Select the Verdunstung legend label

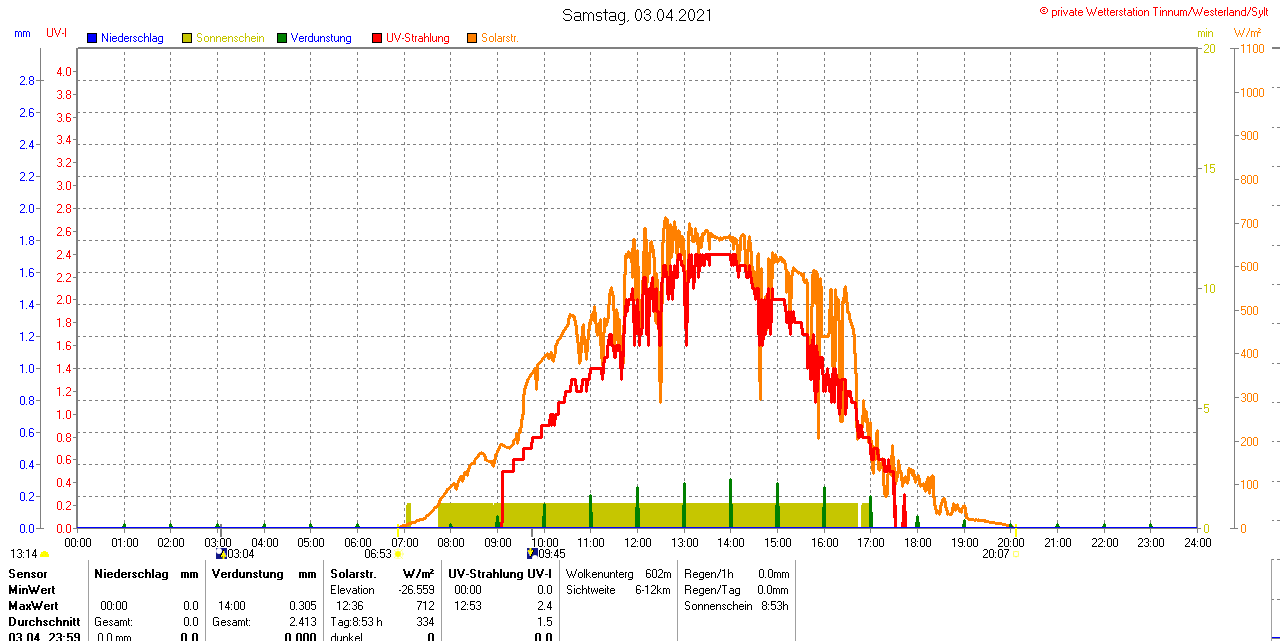(321, 38)
